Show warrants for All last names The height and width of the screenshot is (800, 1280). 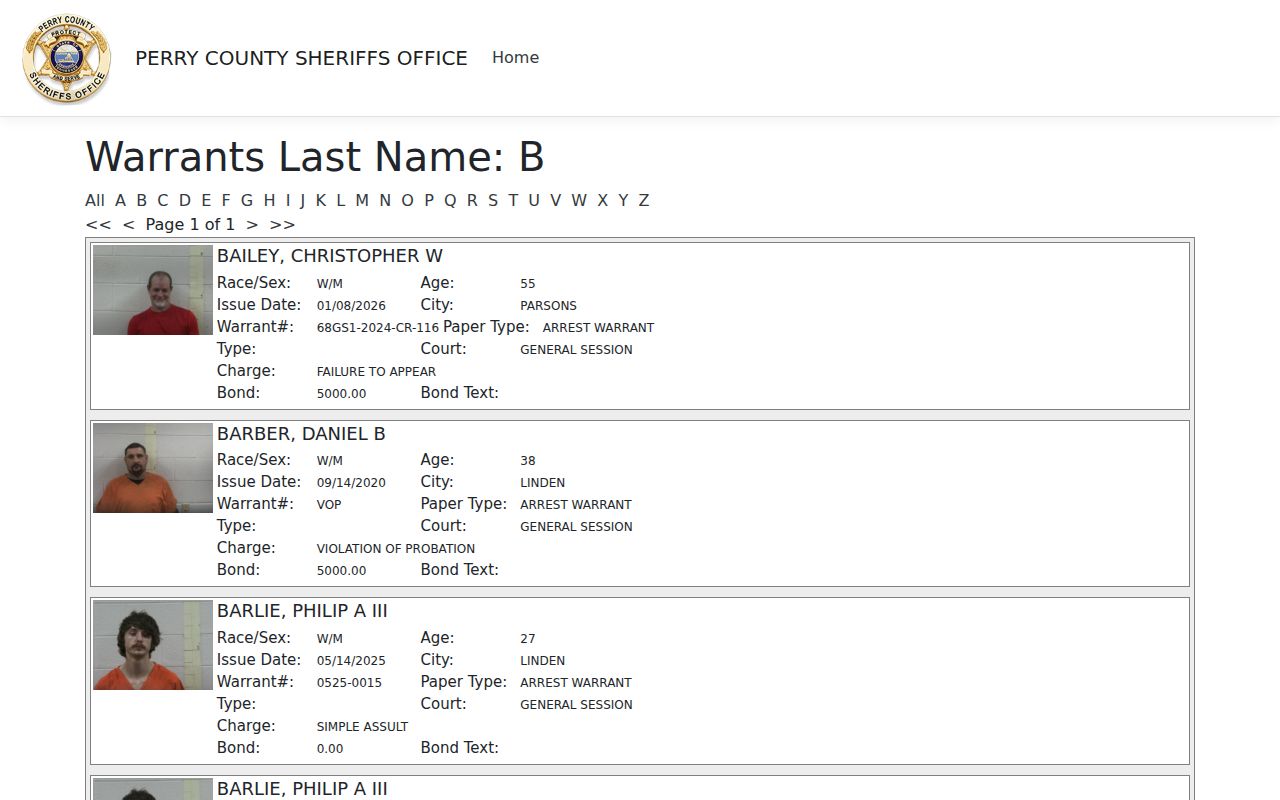pyautogui.click(x=95, y=200)
